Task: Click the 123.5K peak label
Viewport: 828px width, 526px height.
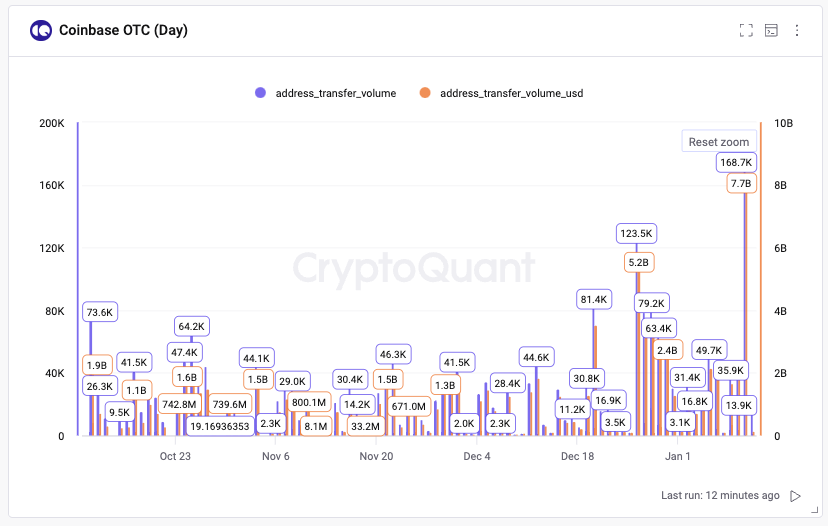Action: [x=636, y=234]
